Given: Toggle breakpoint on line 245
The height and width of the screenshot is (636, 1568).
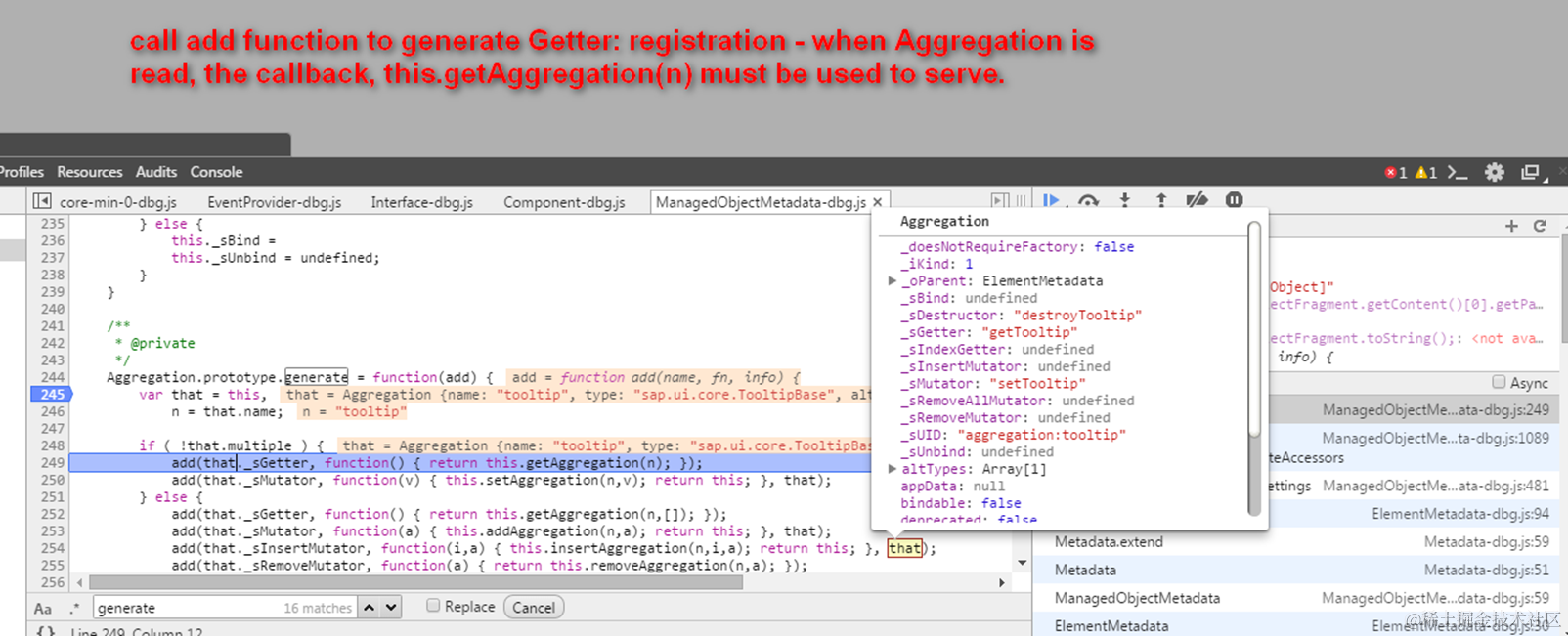Looking at the screenshot, I should [52, 395].
